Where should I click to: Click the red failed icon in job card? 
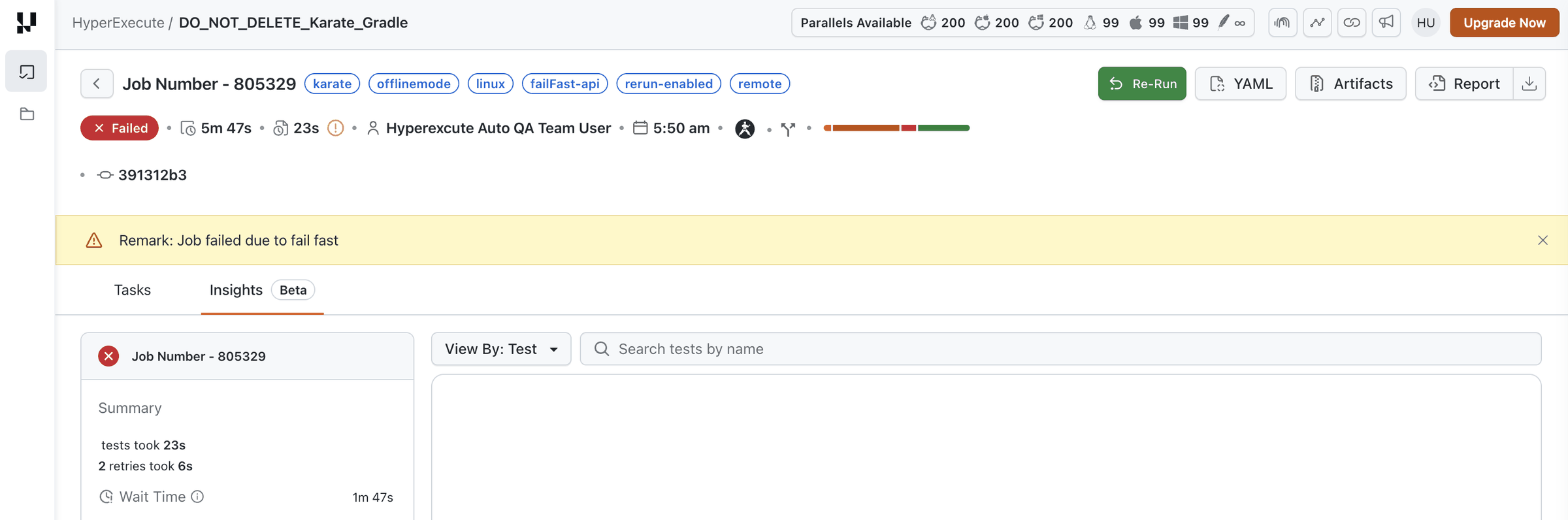coord(108,356)
